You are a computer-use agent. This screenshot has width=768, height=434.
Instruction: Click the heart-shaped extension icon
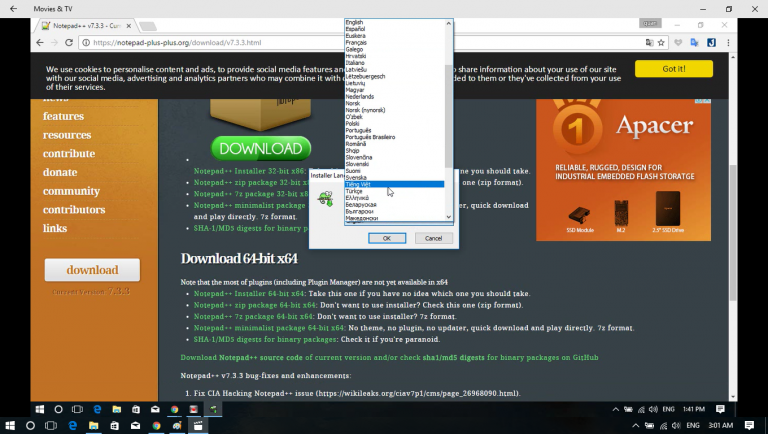[x=678, y=43]
